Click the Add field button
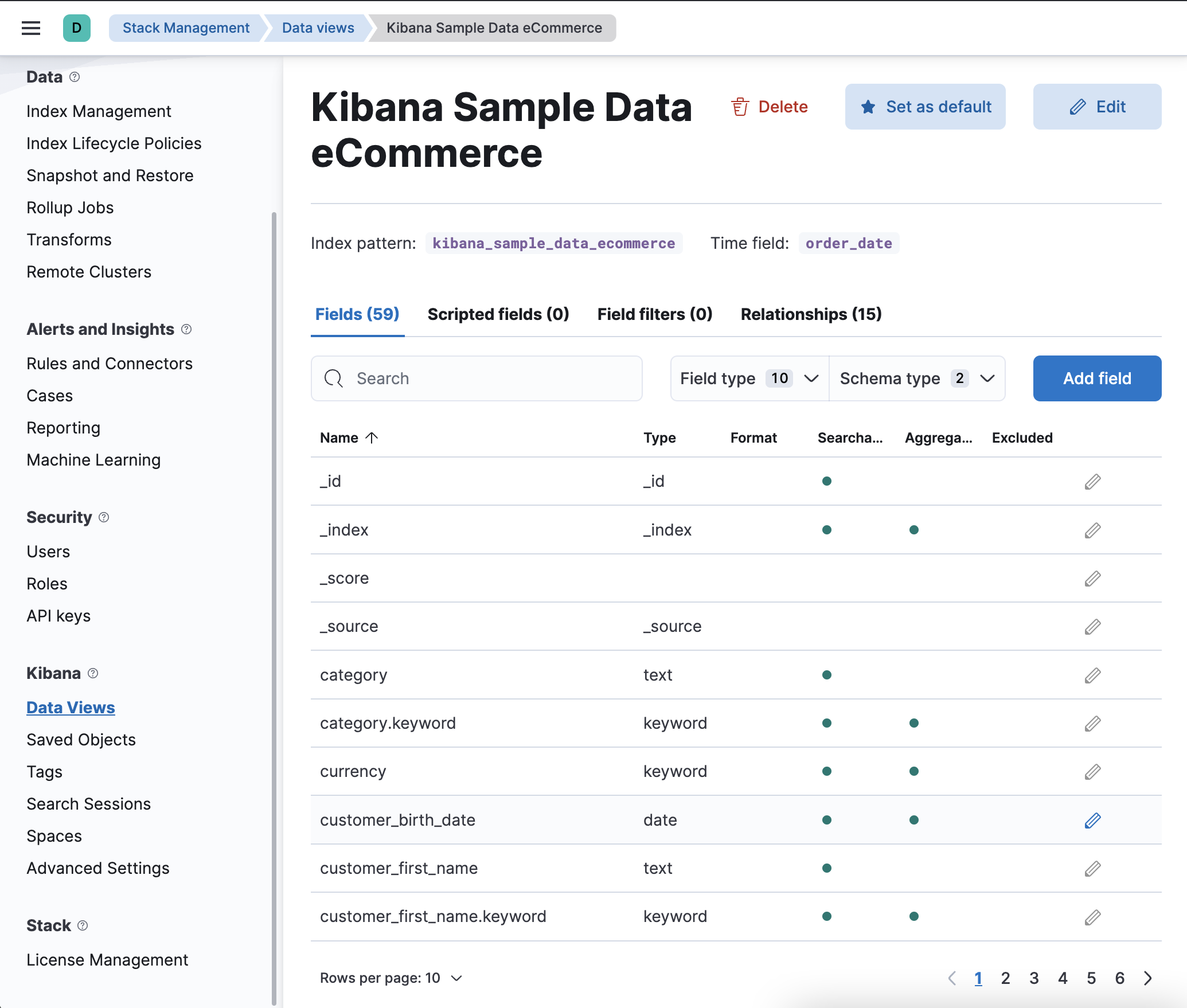Image resolution: width=1187 pixels, height=1008 pixels. point(1096,378)
